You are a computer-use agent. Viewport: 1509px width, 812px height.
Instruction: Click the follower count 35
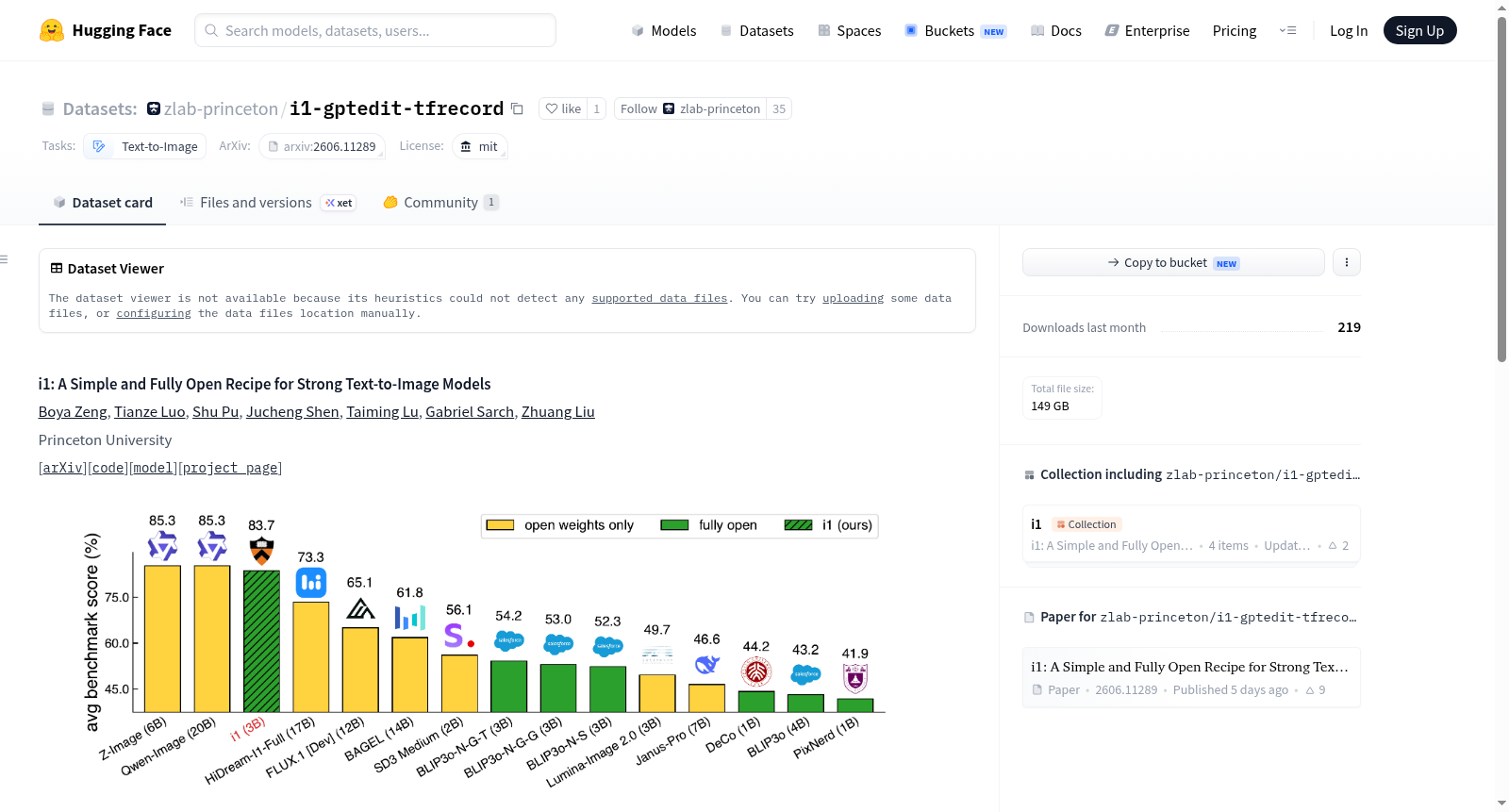(779, 108)
